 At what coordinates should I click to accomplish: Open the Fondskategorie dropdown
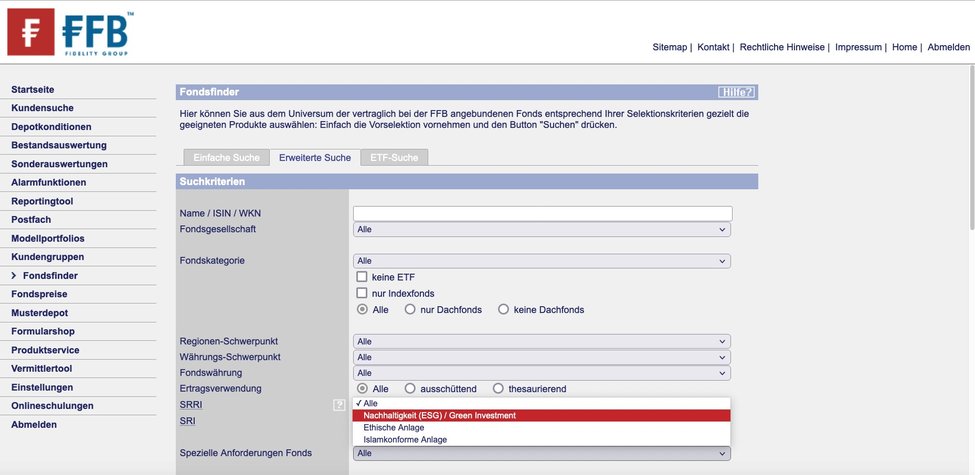542,261
